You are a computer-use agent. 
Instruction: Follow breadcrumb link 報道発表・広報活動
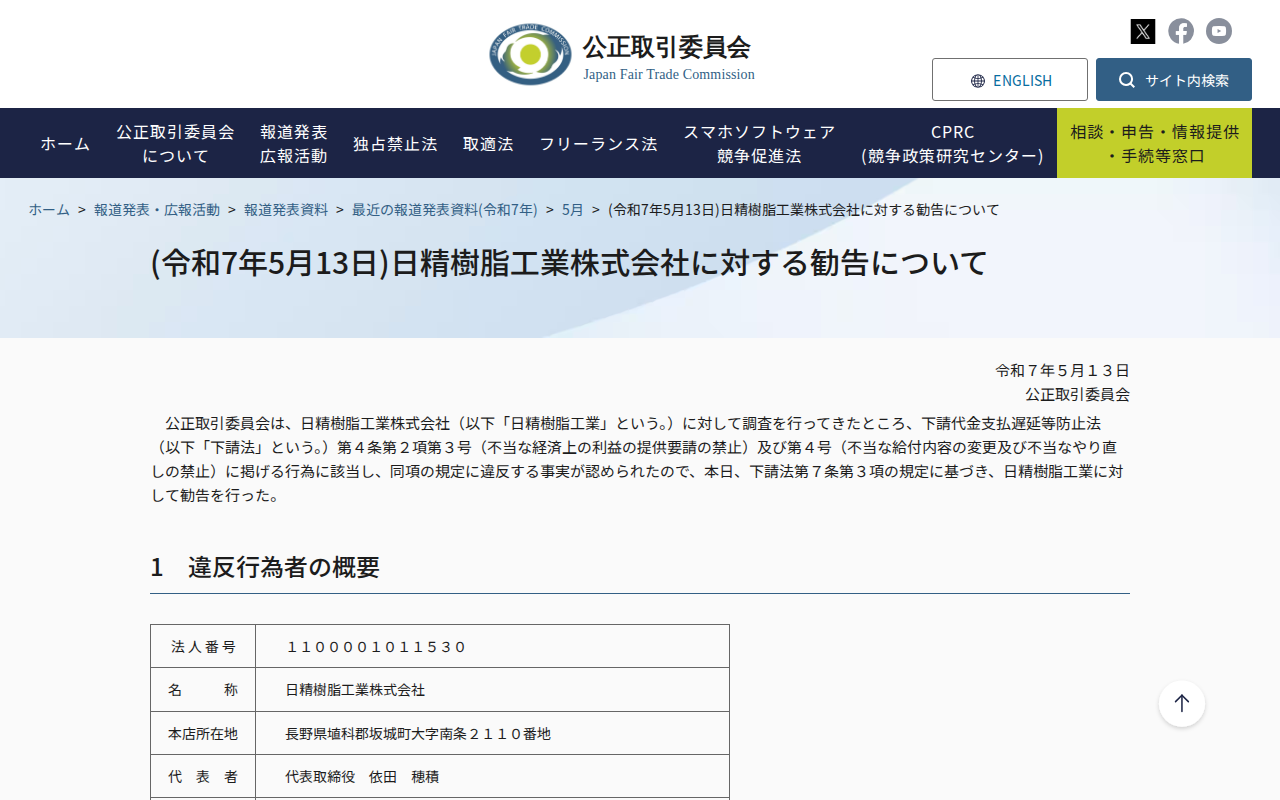pyautogui.click(x=157, y=210)
